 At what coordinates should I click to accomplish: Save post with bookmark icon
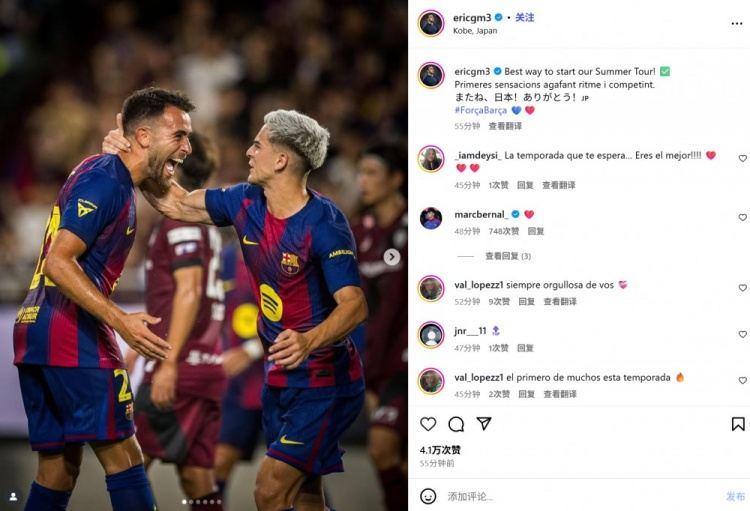[738, 424]
